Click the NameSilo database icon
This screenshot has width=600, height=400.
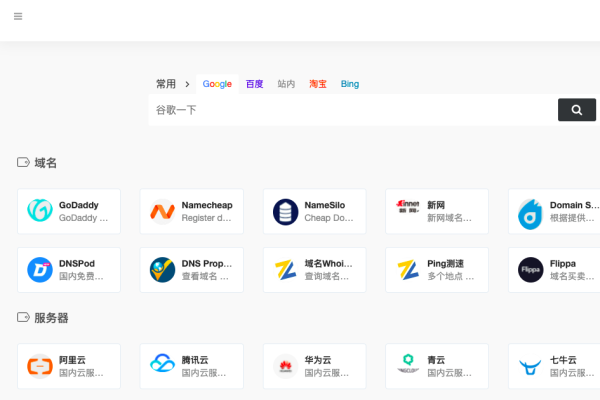pos(285,212)
